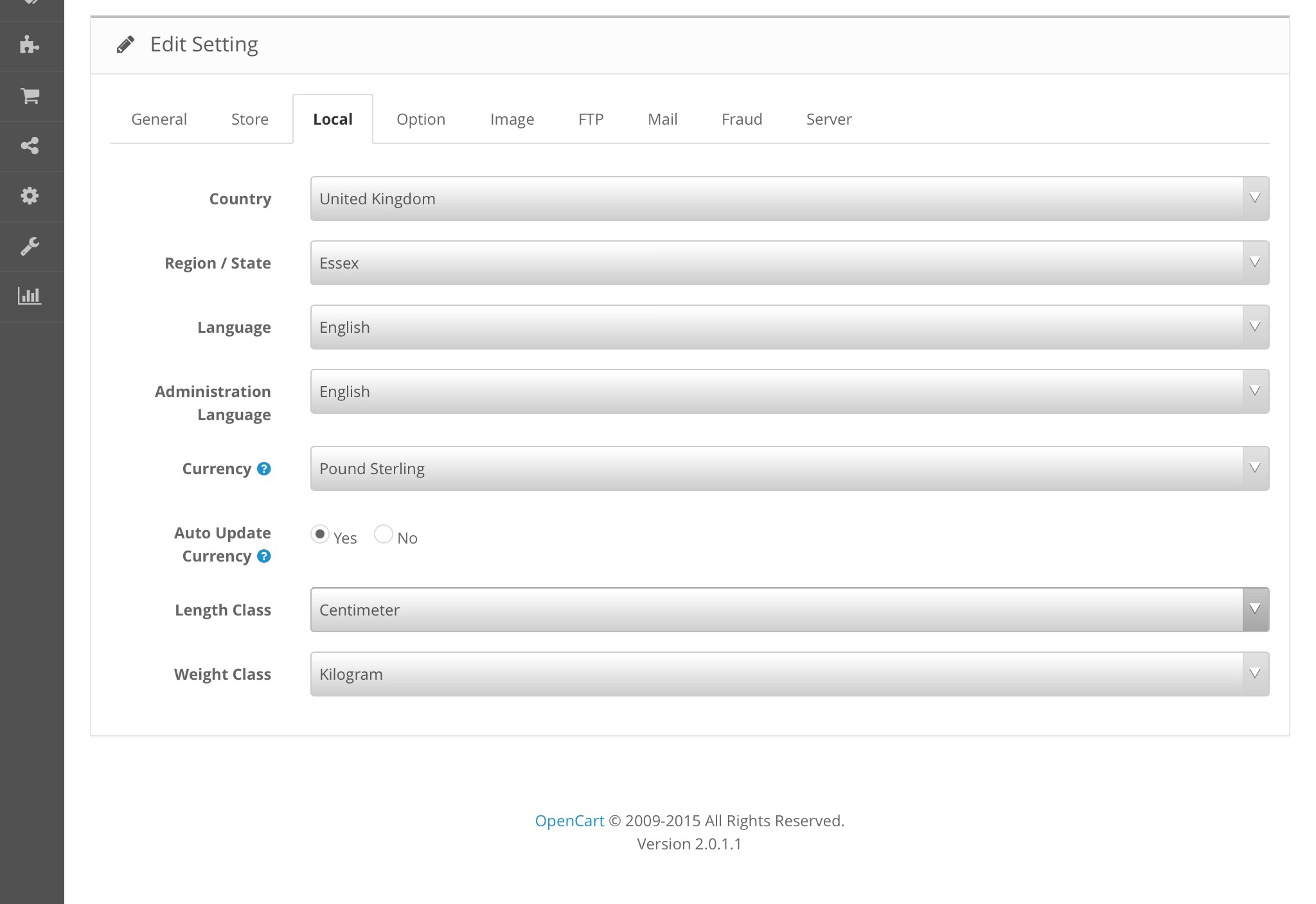Click the help icon next to Currency
1316x904 pixels.
[x=263, y=469]
